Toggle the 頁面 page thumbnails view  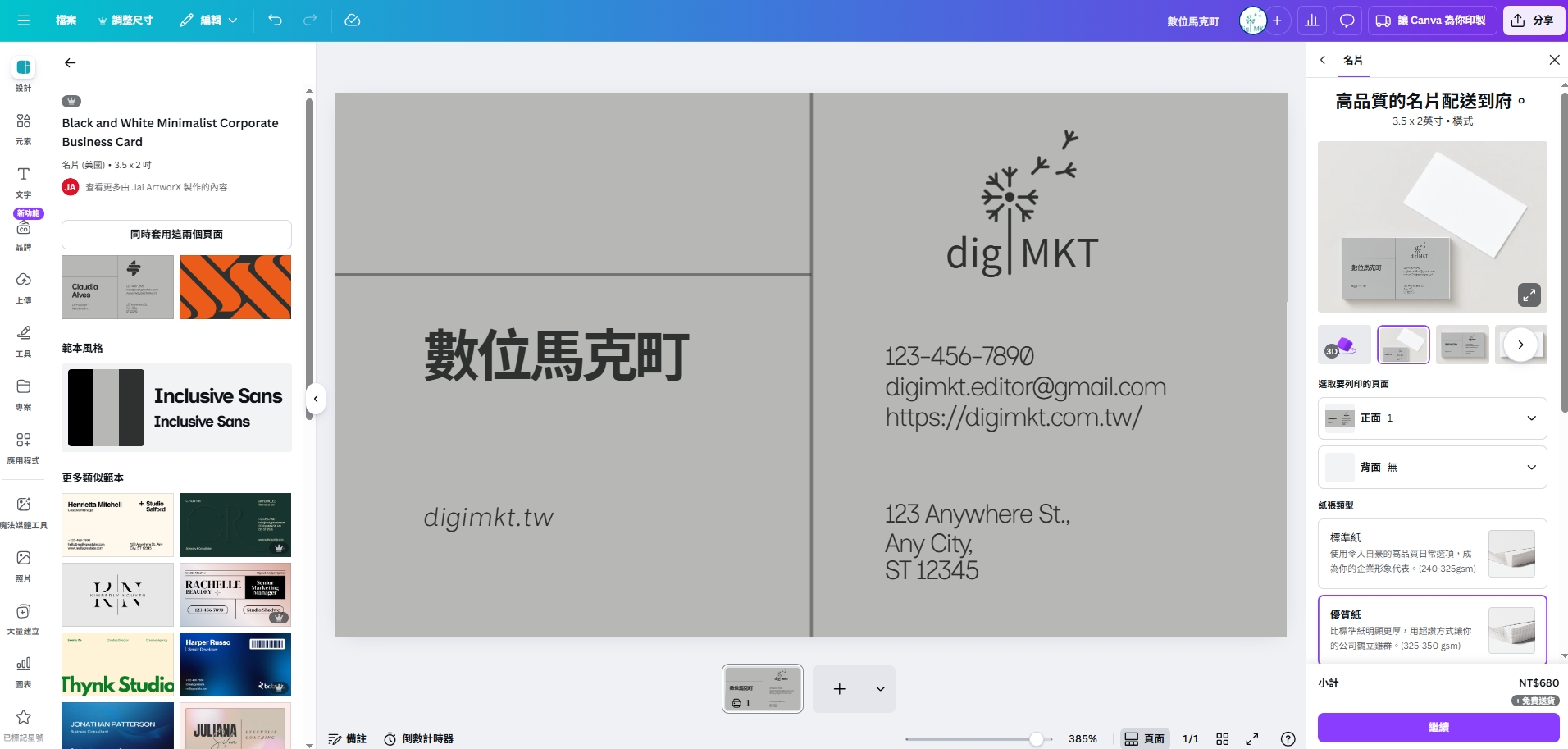tap(1144, 739)
